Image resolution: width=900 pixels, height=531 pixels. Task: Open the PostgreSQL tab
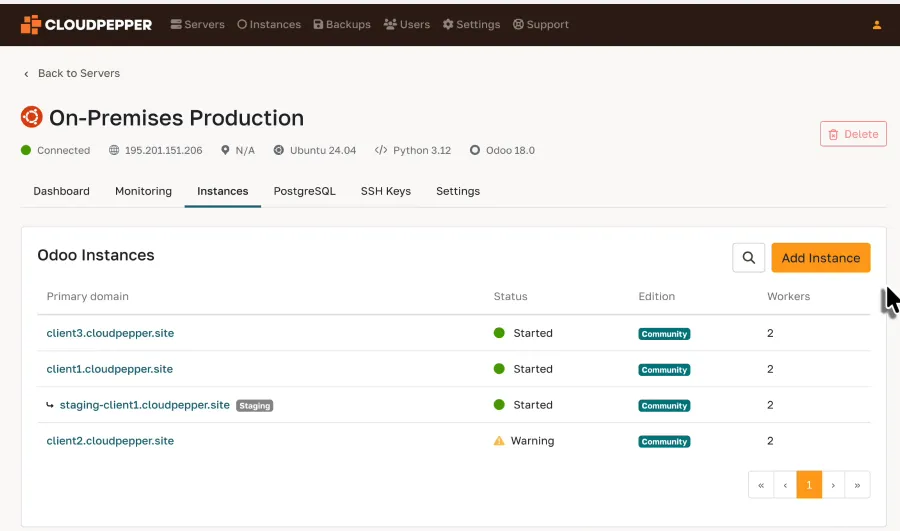pyautogui.click(x=305, y=191)
